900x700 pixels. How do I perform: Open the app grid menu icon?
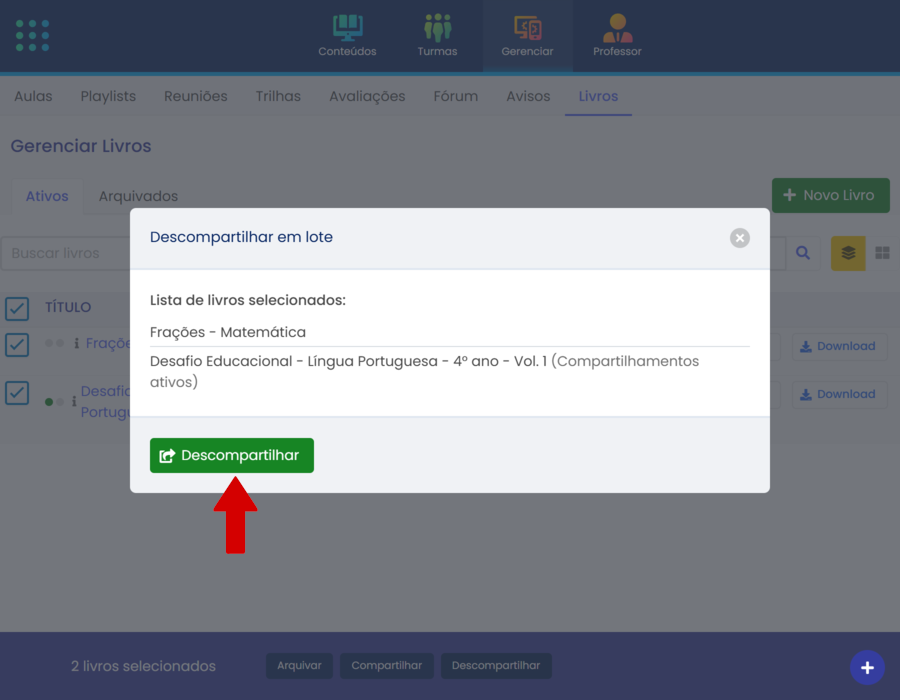point(33,35)
